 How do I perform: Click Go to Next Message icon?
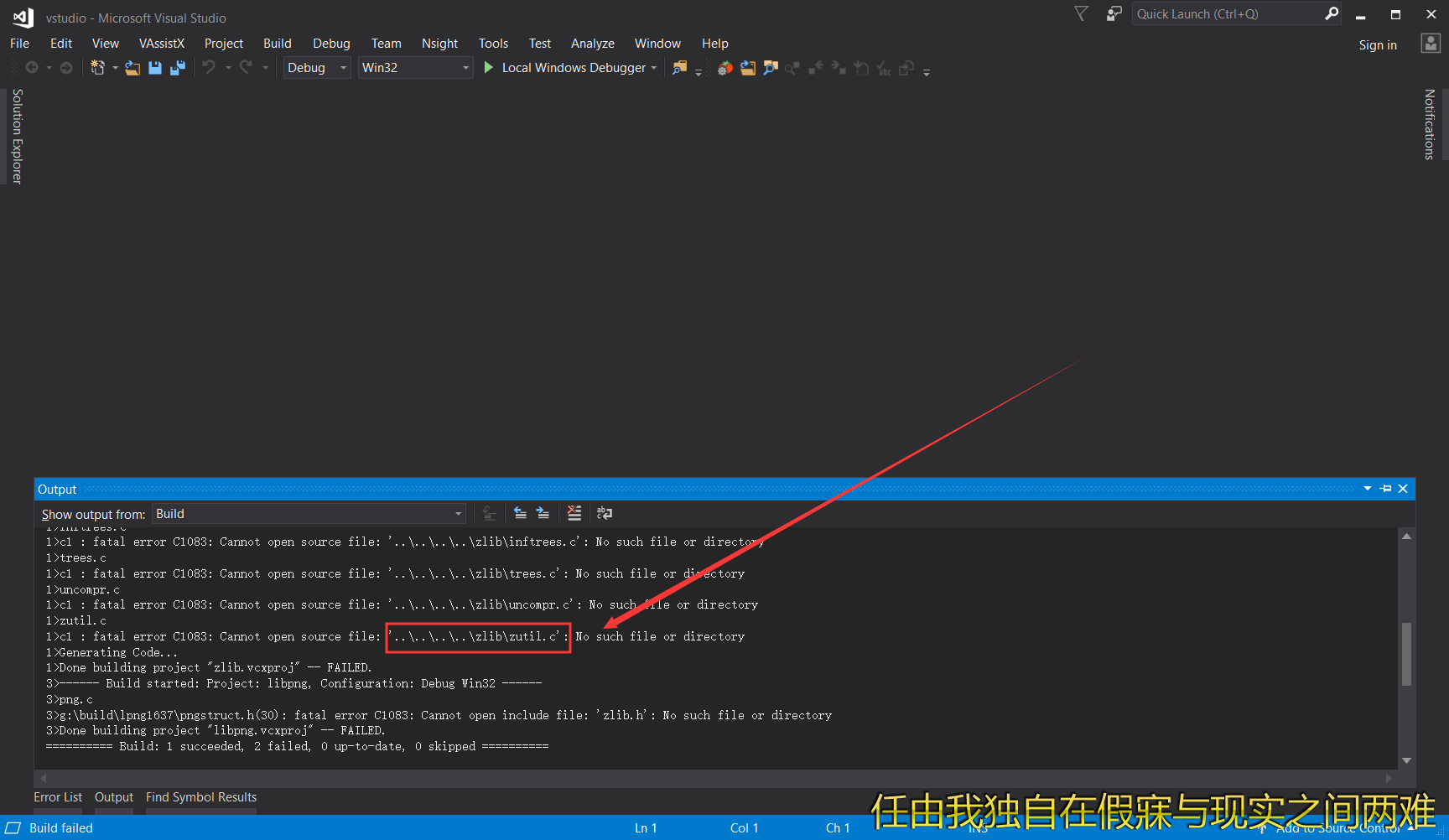543,513
